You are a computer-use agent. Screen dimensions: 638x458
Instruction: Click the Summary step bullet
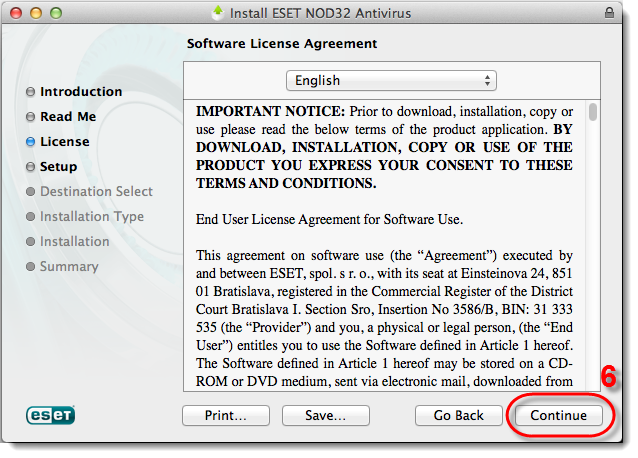[31, 266]
